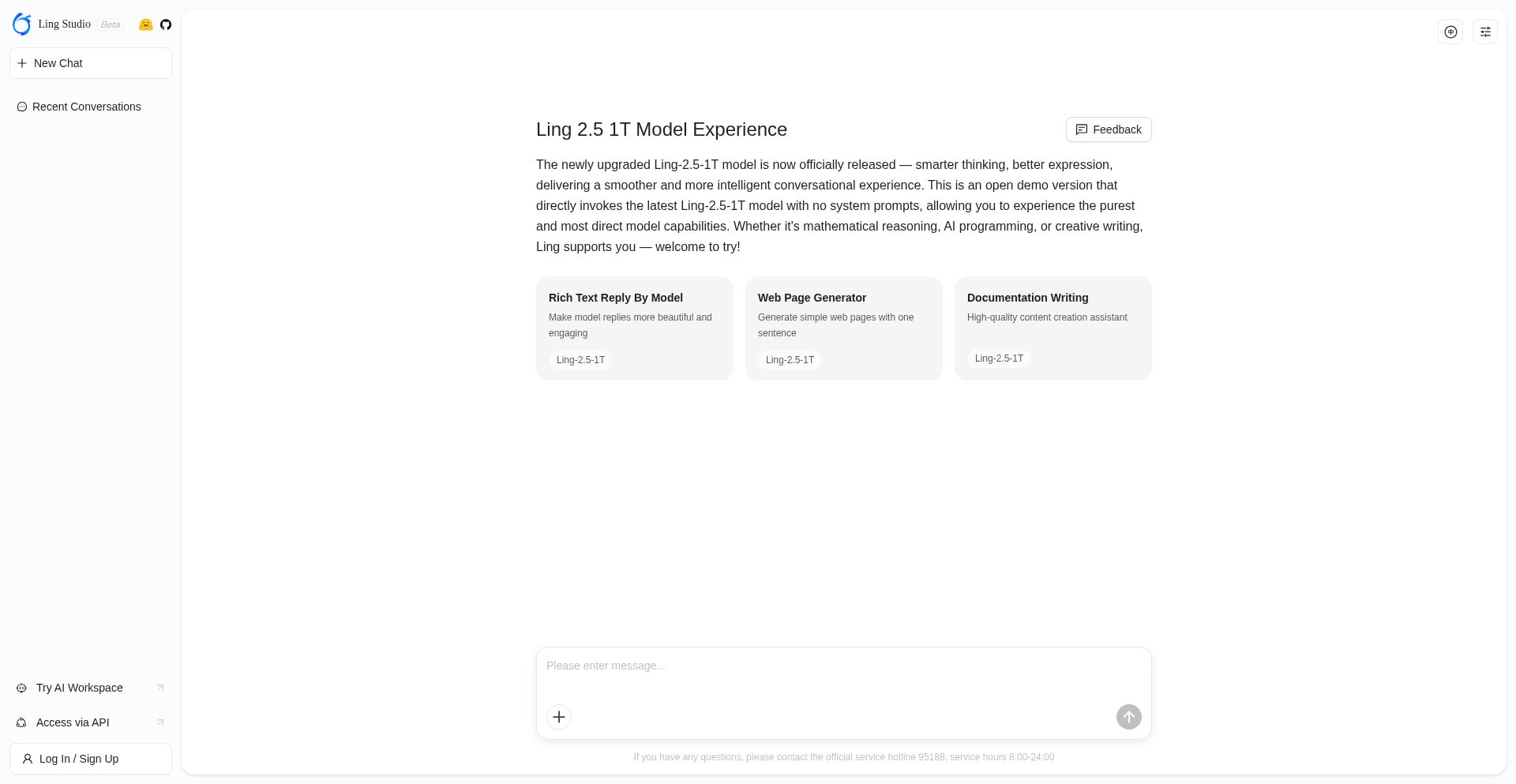Click the Ling Studio logo icon
This screenshot has width=1516, height=784.
tap(22, 24)
